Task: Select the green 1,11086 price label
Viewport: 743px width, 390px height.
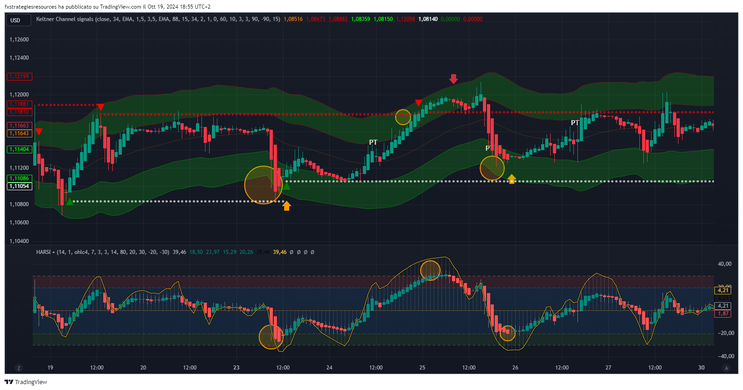Action: tap(19, 179)
